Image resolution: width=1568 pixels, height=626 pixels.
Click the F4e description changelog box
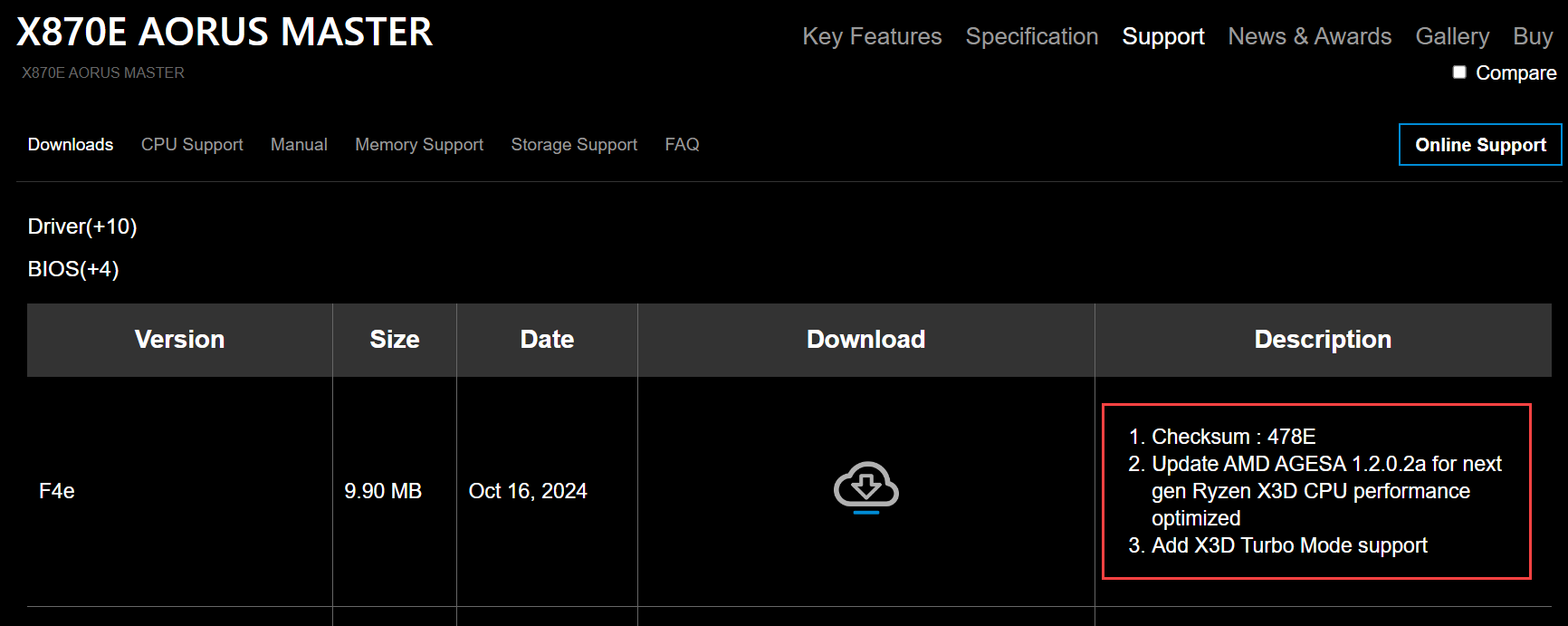point(1316,491)
